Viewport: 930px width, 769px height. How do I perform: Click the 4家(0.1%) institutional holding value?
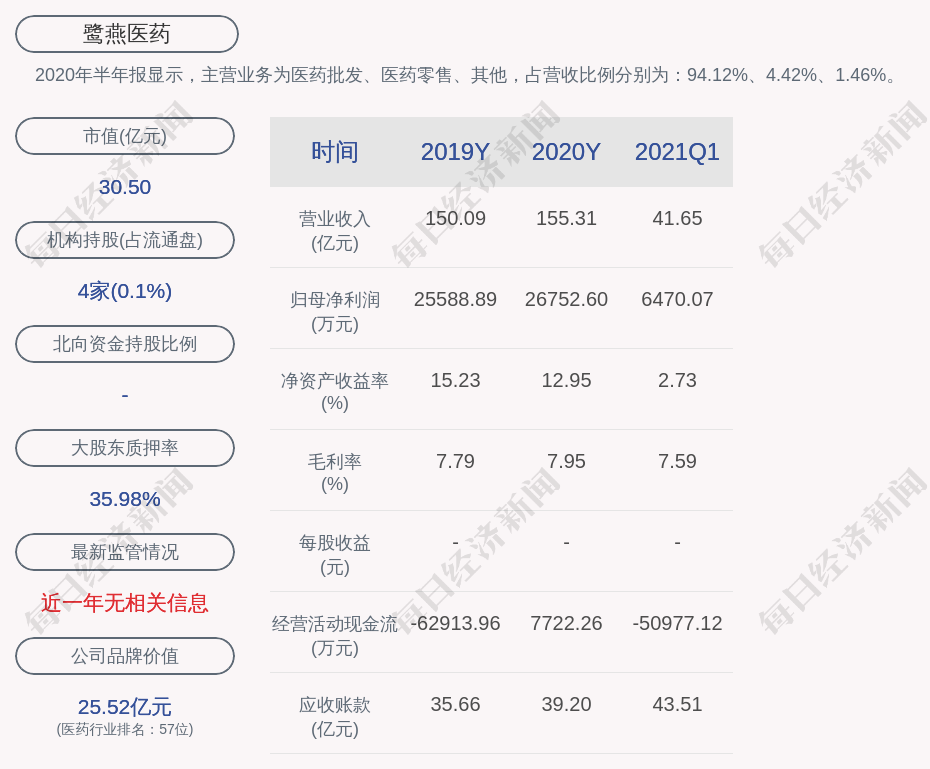(x=125, y=291)
